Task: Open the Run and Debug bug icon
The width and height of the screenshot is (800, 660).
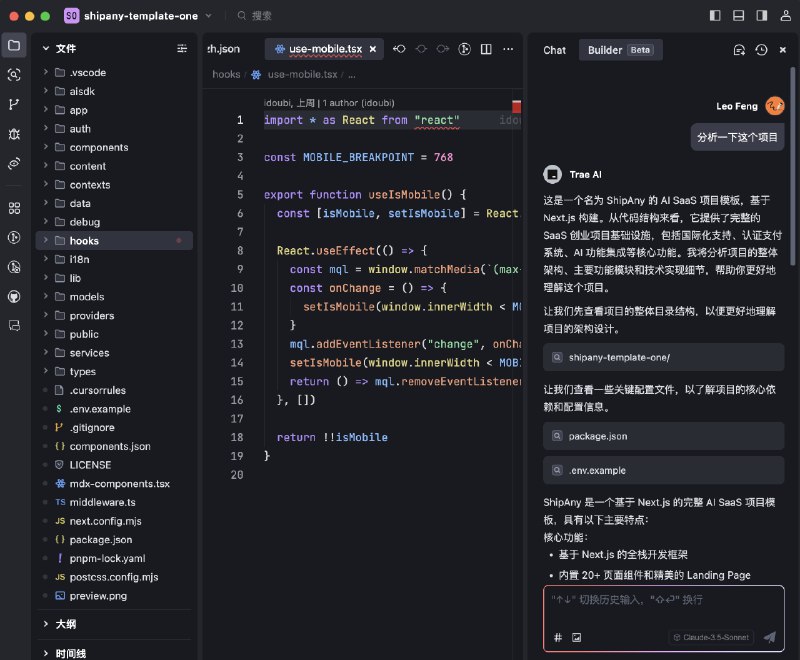Action: [14, 134]
